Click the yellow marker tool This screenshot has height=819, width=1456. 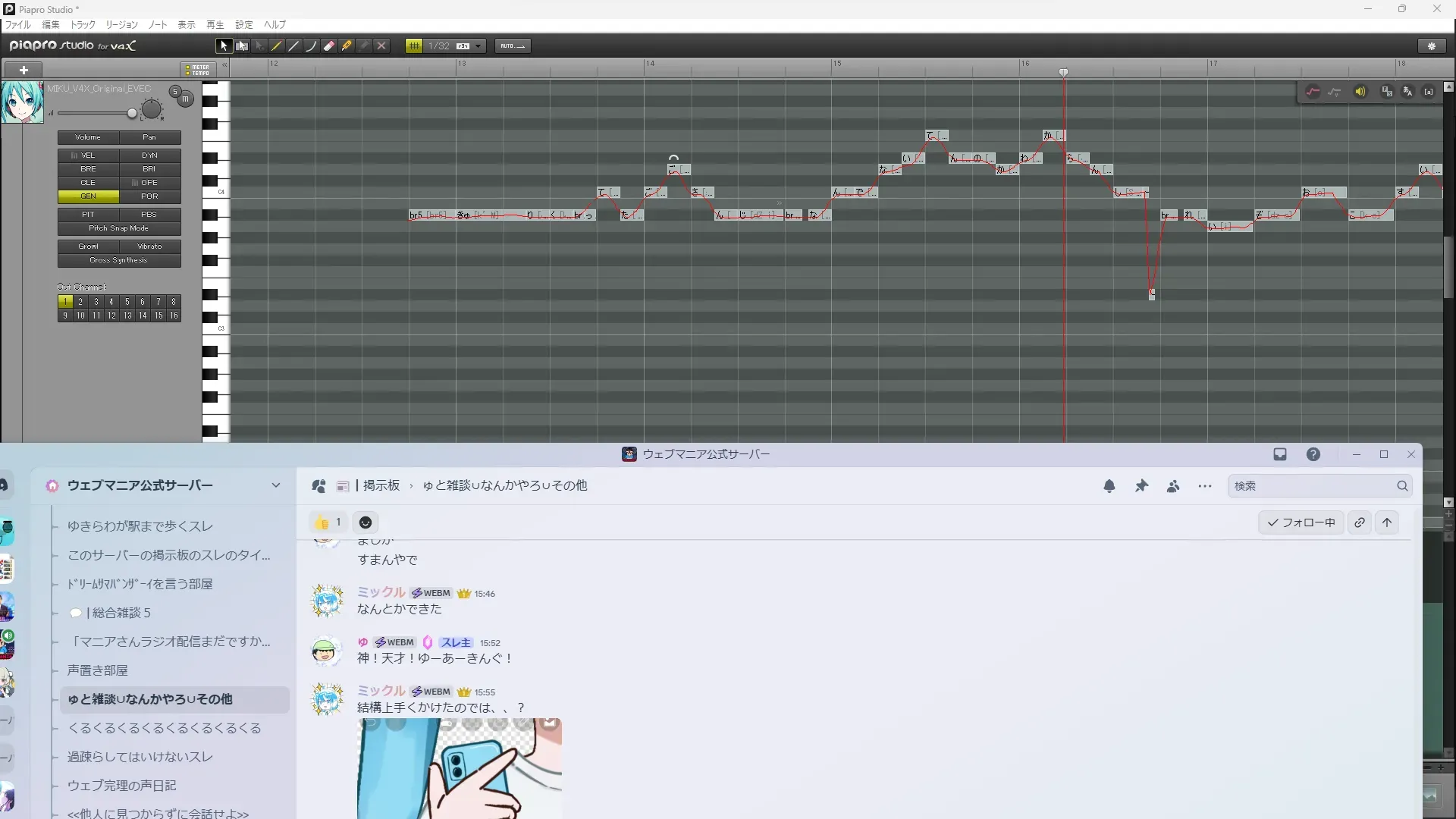[347, 46]
